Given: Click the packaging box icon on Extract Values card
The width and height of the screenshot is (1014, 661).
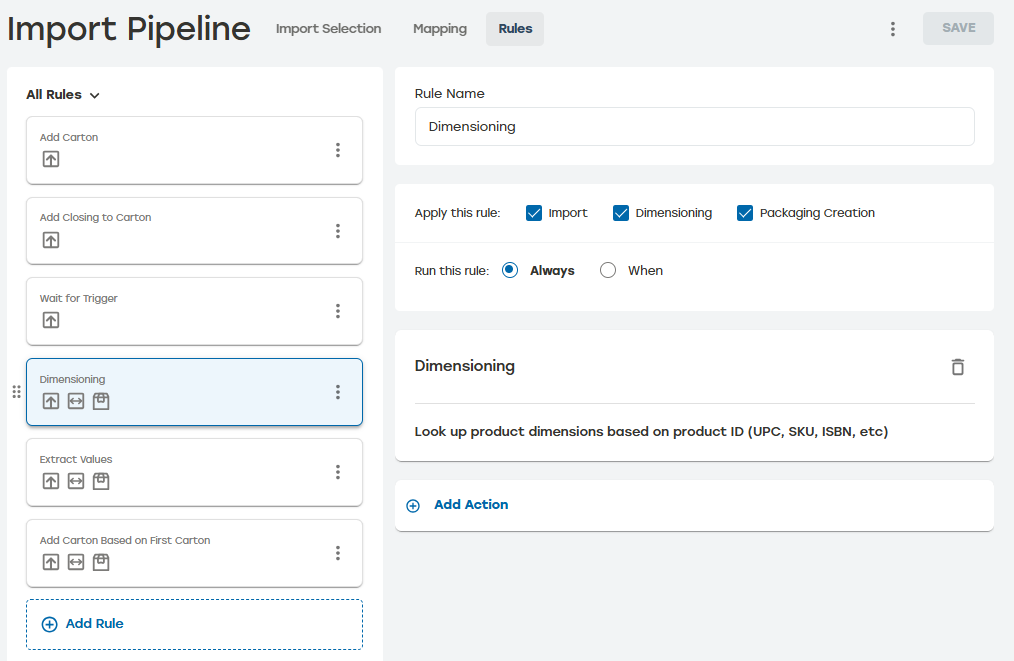Looking at the screenshot, I should tap(101, 481).
